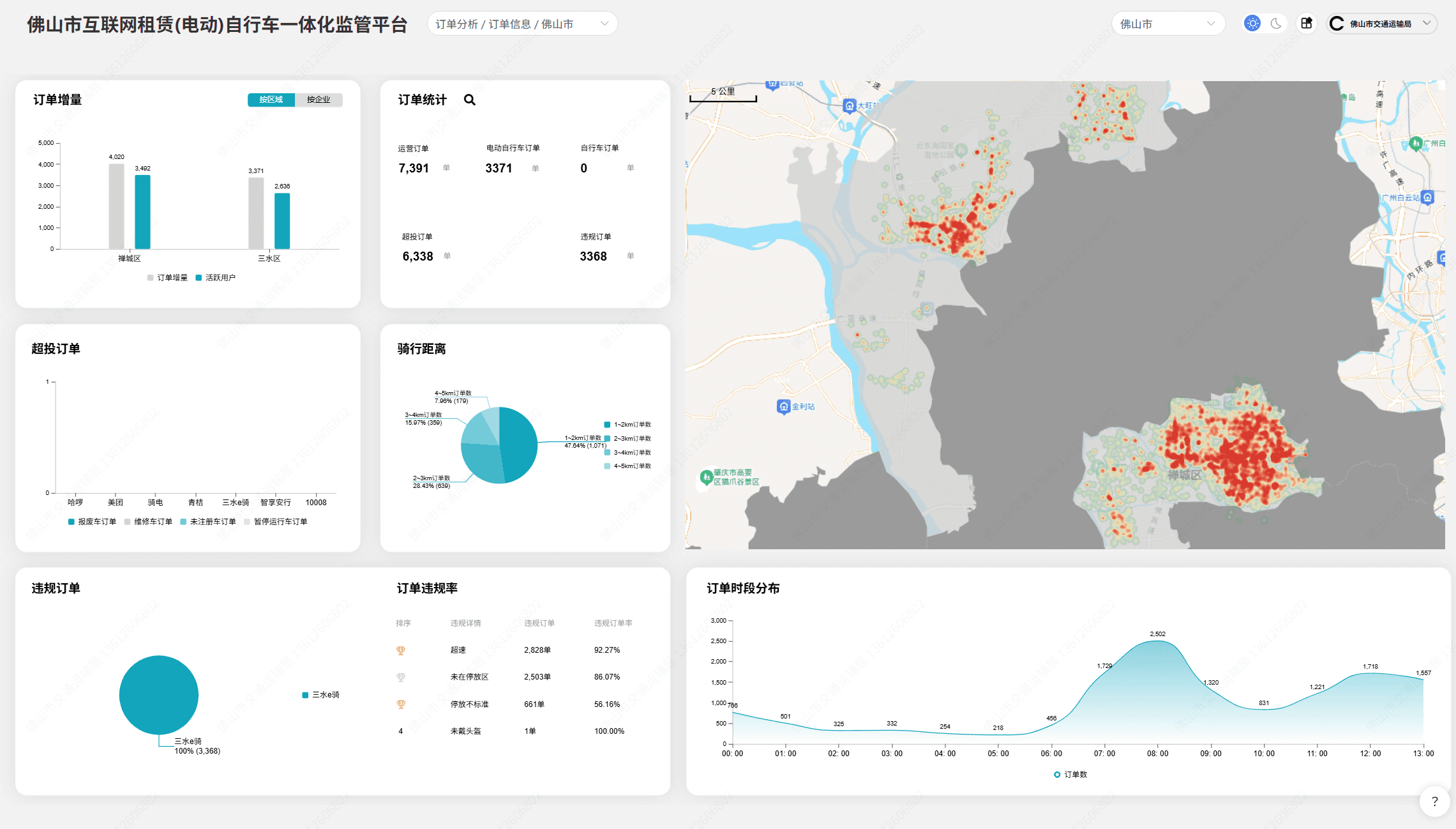This screenshot has width=1456, height=829.
Task: Click 运营订单 value 7,391
Action: tap(414, 168)
